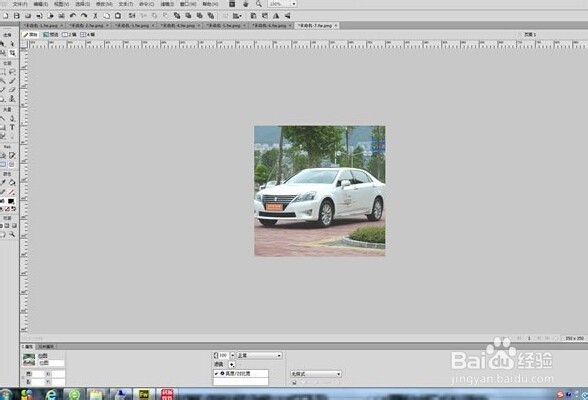Open the 视图(V) menu
Screen dimensions: 588x400
(x=62, y=4)
